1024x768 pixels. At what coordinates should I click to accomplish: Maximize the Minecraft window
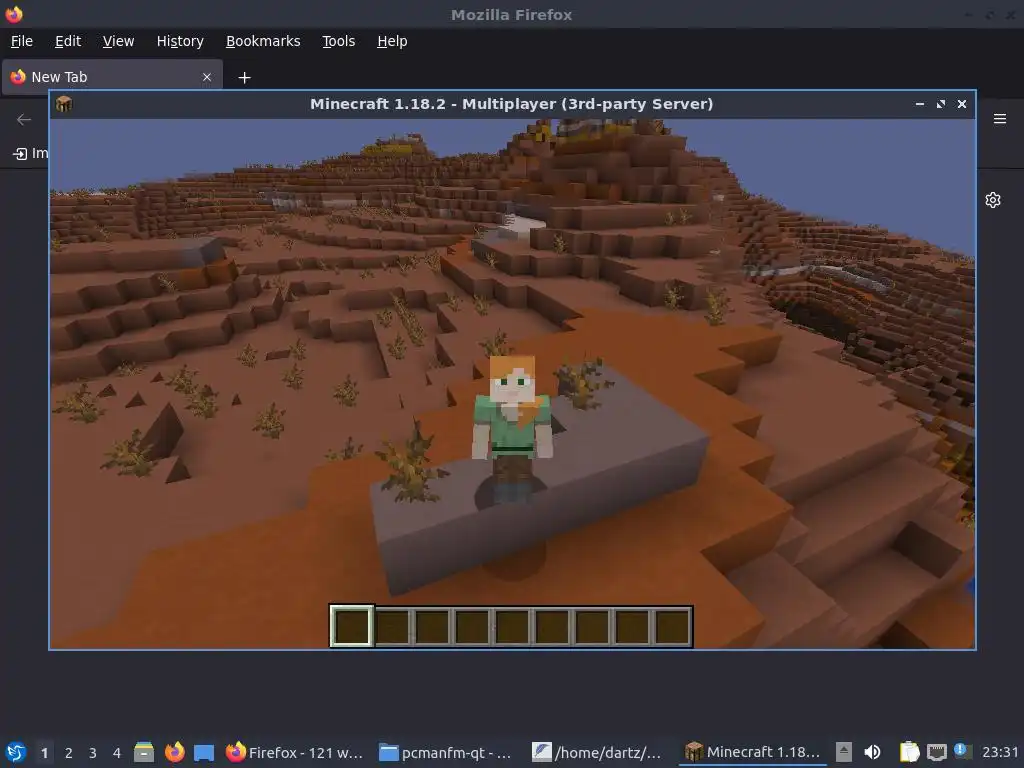[940, 104]
